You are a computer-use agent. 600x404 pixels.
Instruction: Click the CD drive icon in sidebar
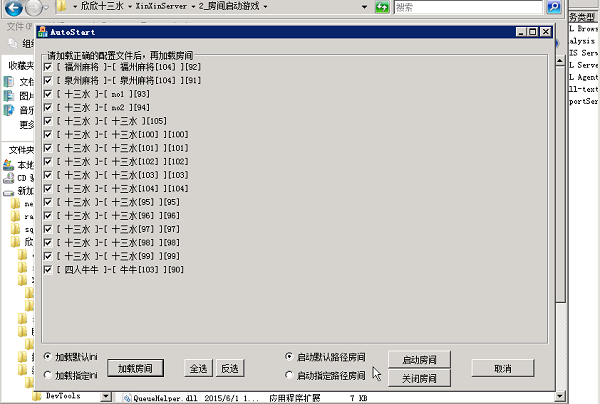coord(9,177)
